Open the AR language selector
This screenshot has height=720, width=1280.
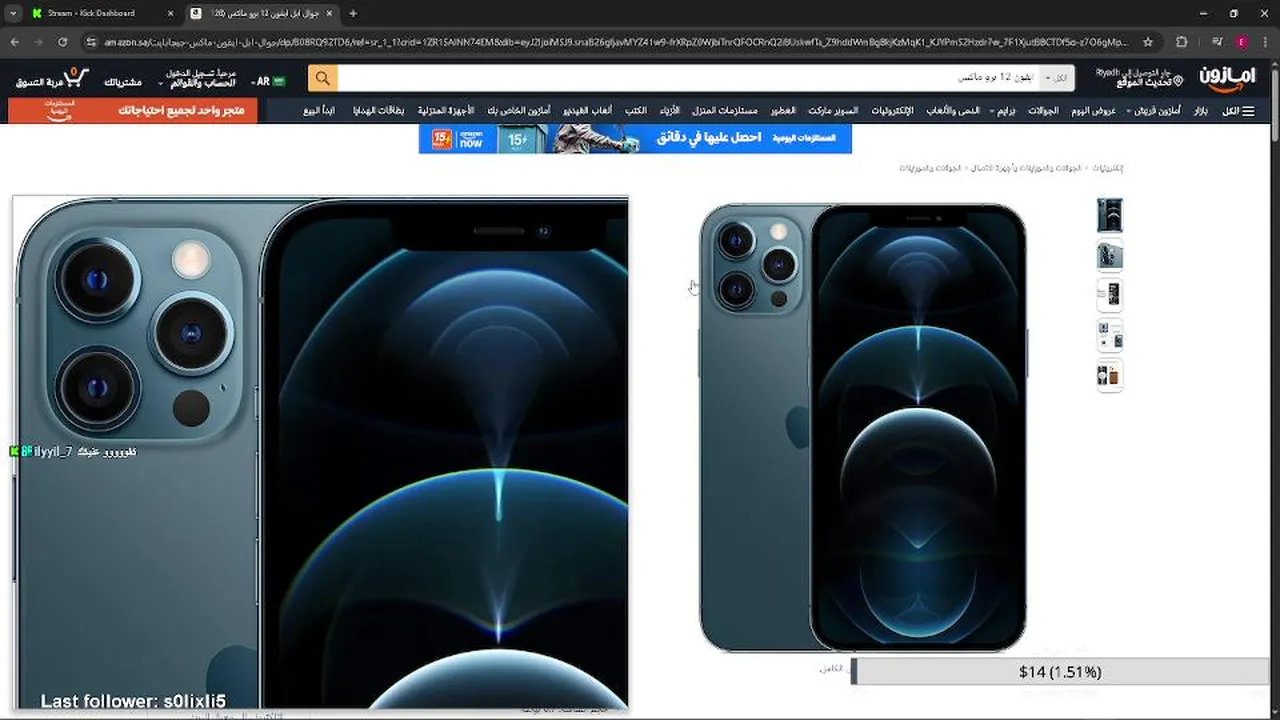click(268, 81)
